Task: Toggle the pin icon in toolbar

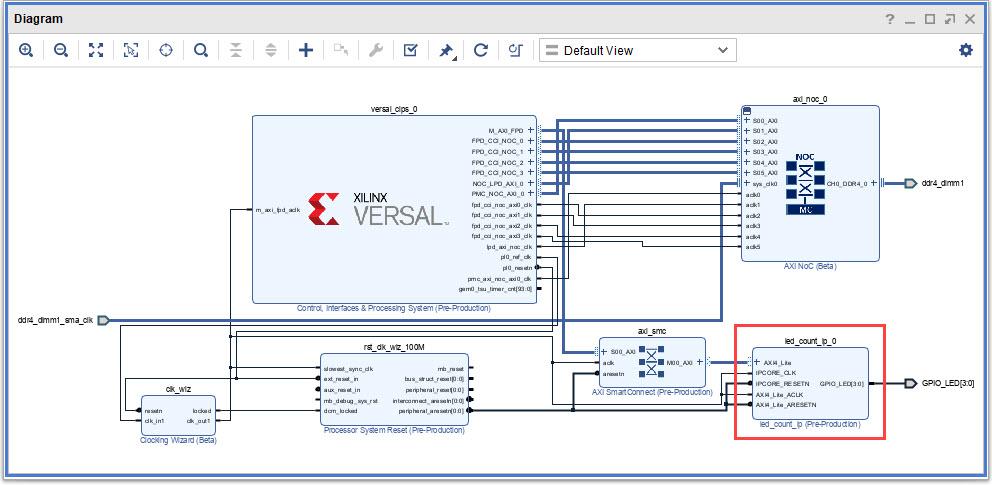Action: [x=447, y=50]
